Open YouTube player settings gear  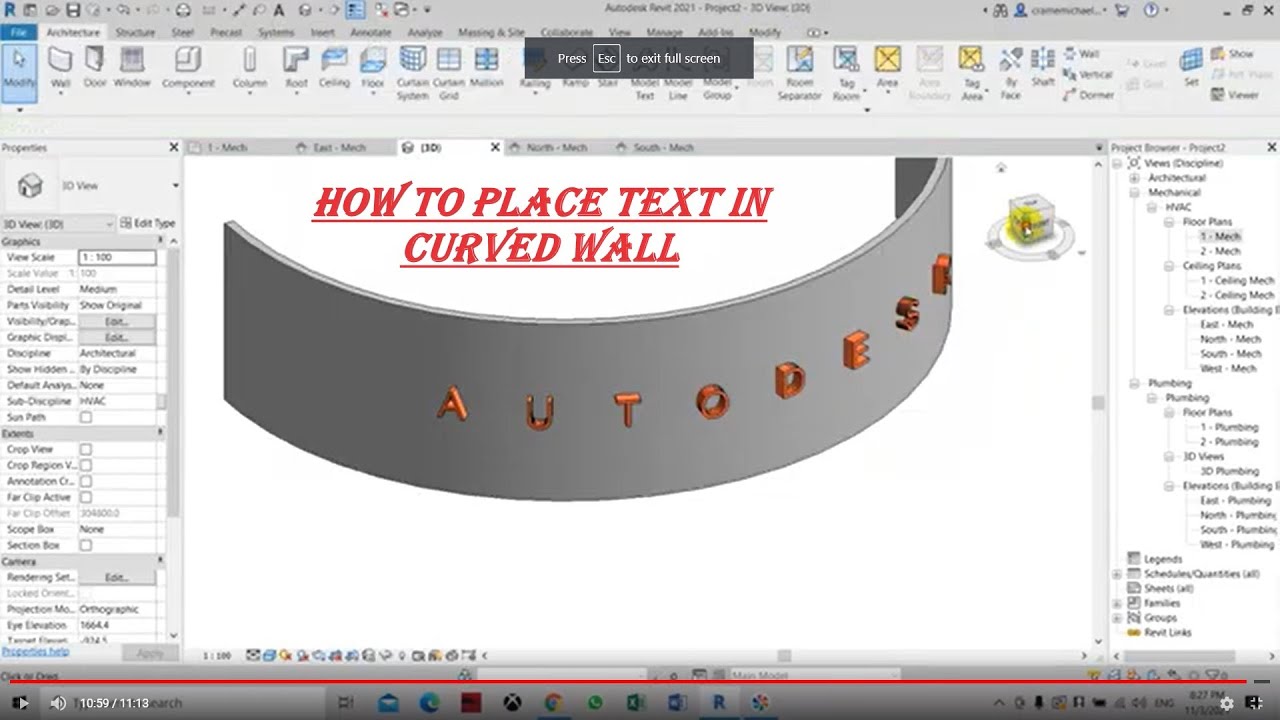(1227, 703)
